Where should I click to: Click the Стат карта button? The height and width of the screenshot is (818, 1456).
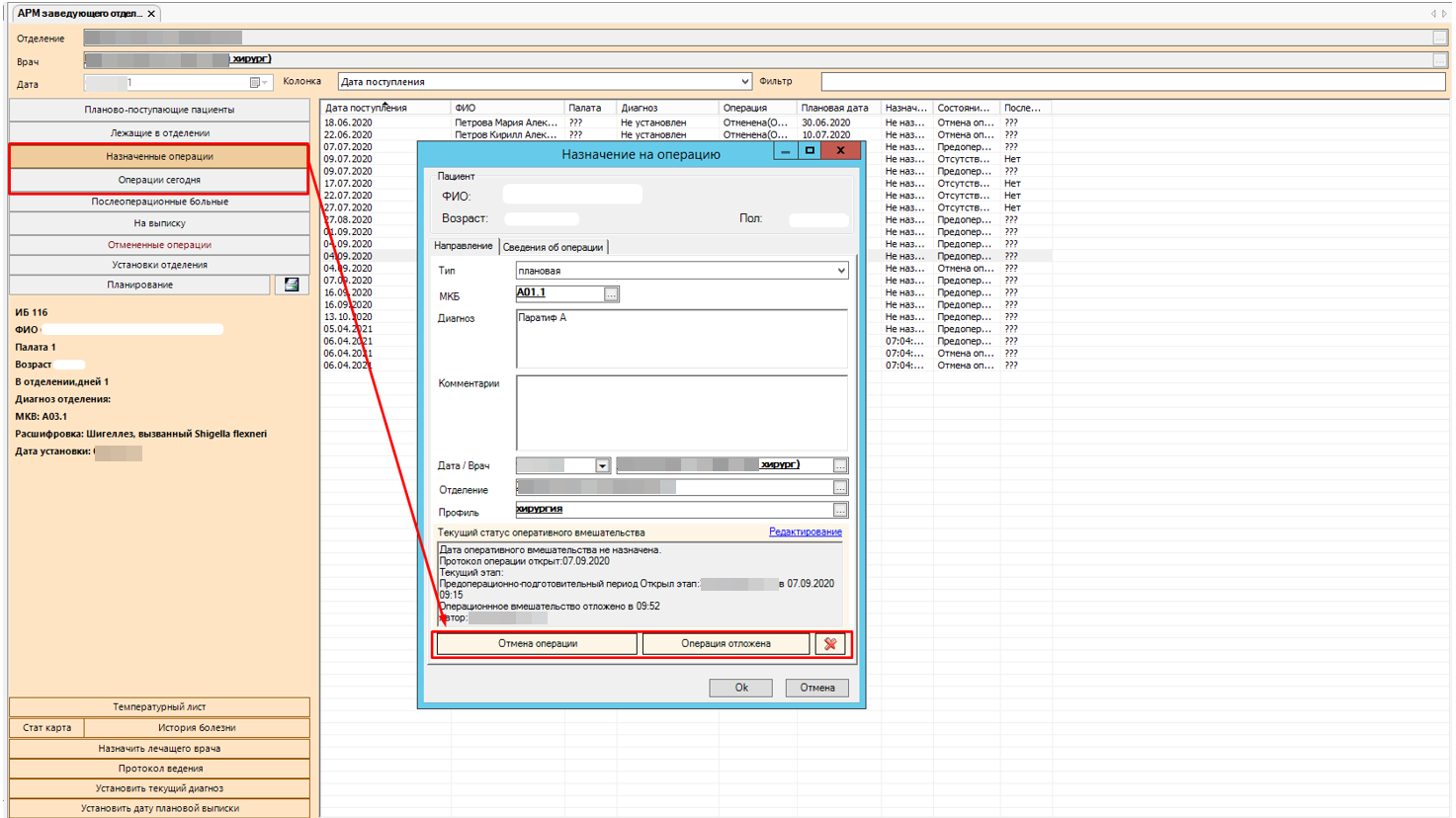pyautogui.click(x=46, y=728)
